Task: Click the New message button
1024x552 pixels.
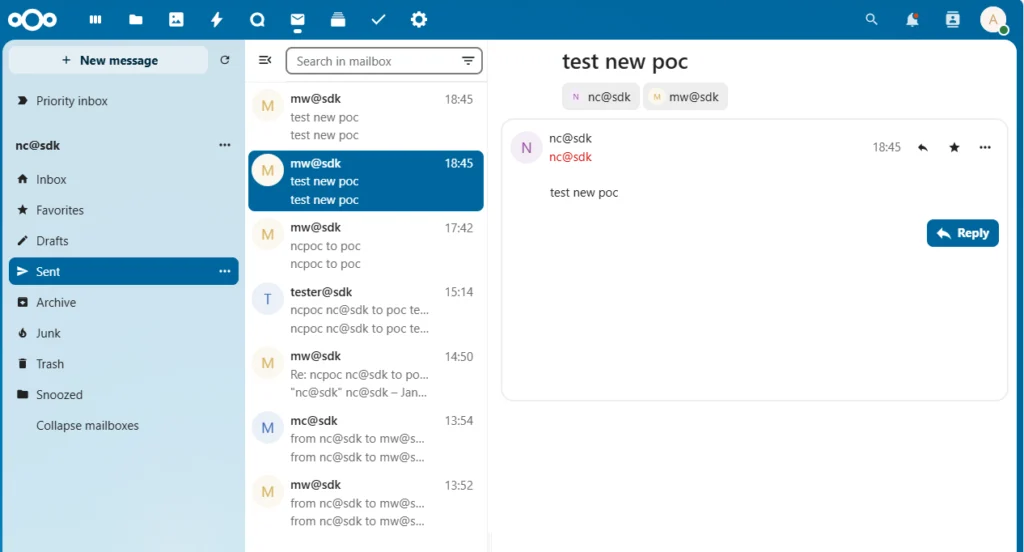Action: [x=109, y=60]
